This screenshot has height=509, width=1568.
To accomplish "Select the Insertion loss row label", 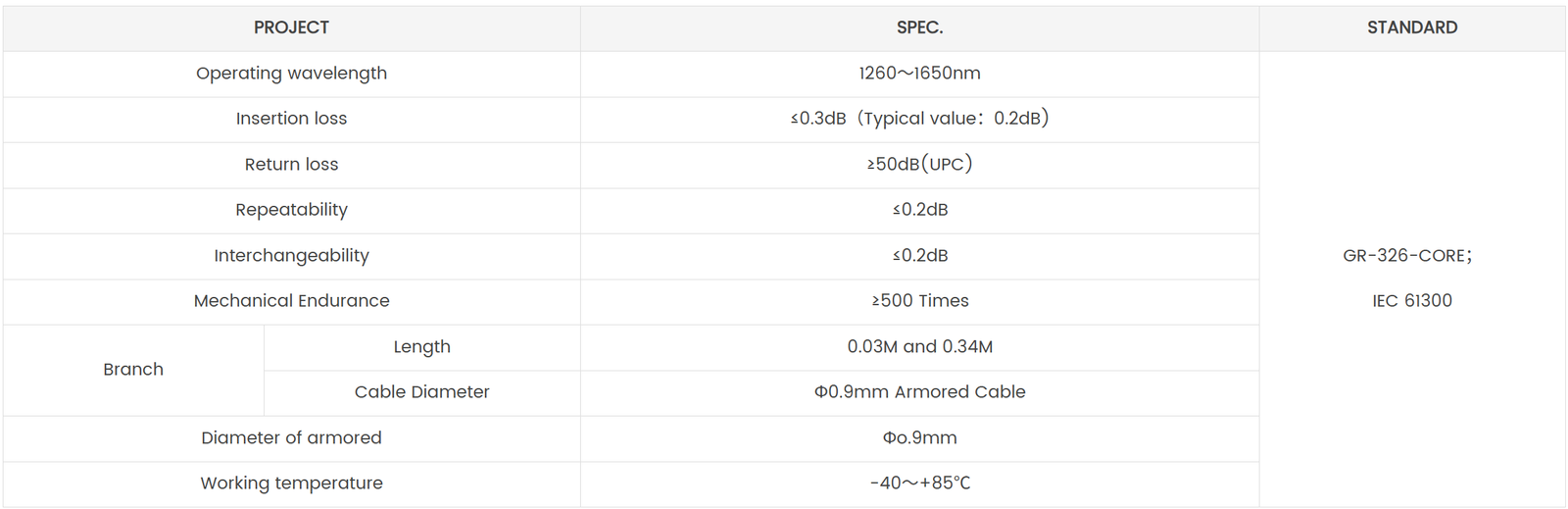I will pos(291,119).
